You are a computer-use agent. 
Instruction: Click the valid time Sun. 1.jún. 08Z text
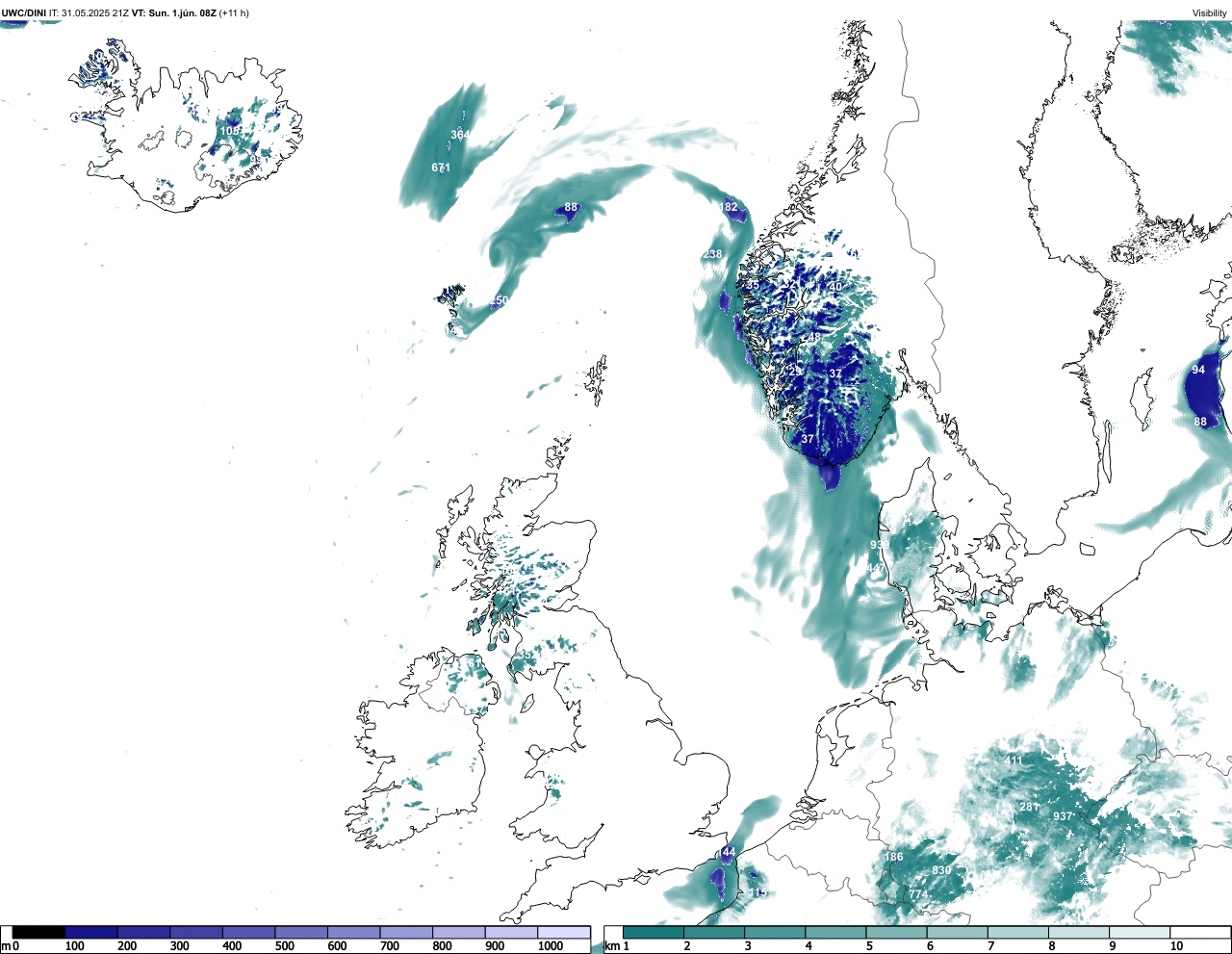click(x=183, y=13)
